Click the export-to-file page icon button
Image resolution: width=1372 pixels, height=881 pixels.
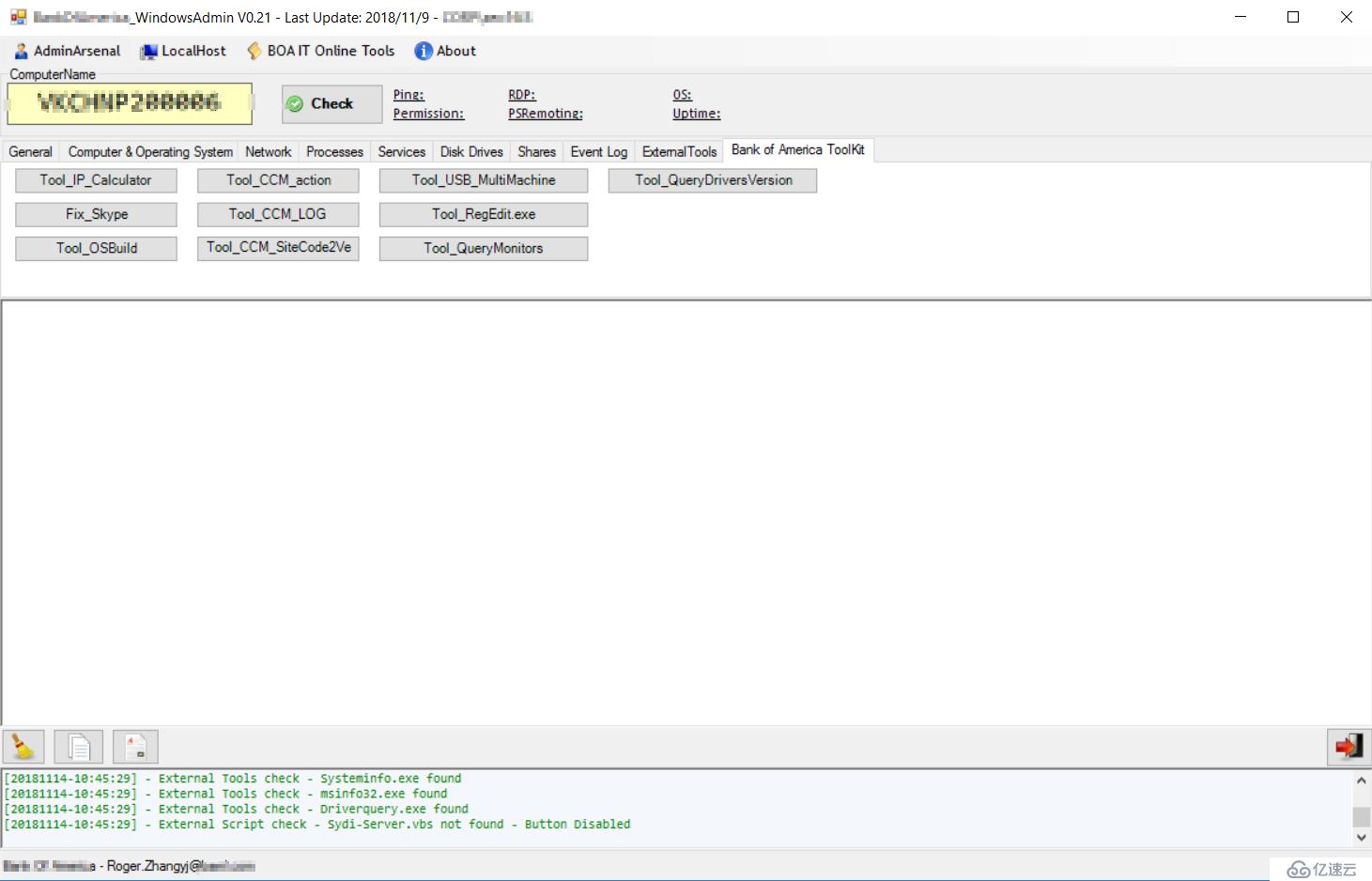coord(135,747)
